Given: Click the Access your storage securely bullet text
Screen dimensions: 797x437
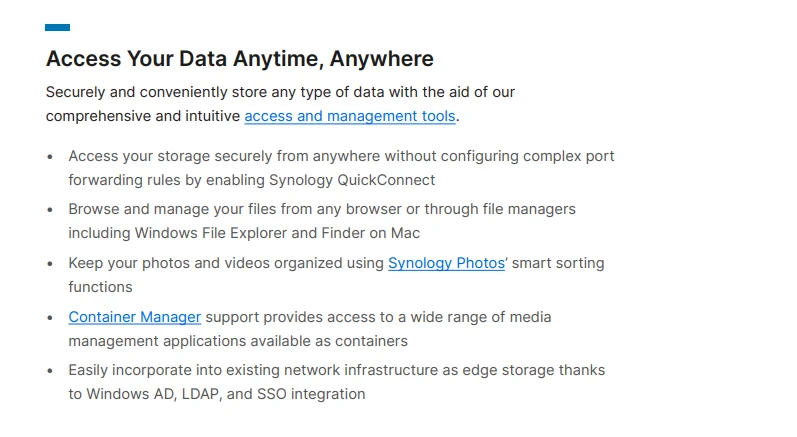Looking at the screenshot, I should [341, 168].
